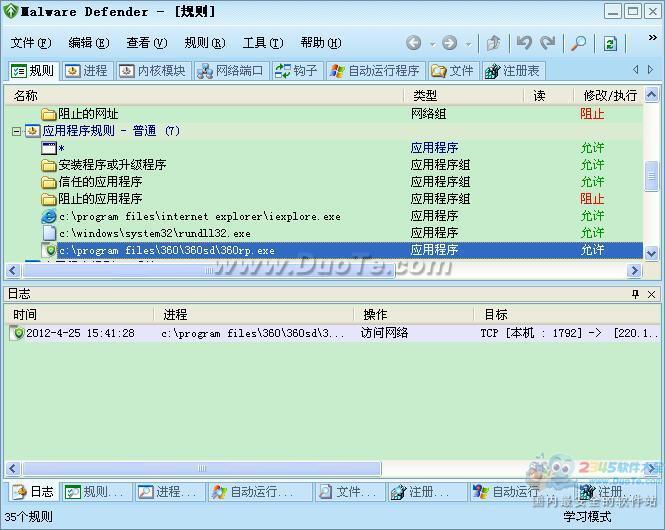Click the Forward navigation arrow icon
Viewport: 665px width, 530px height.
[450, 43]
